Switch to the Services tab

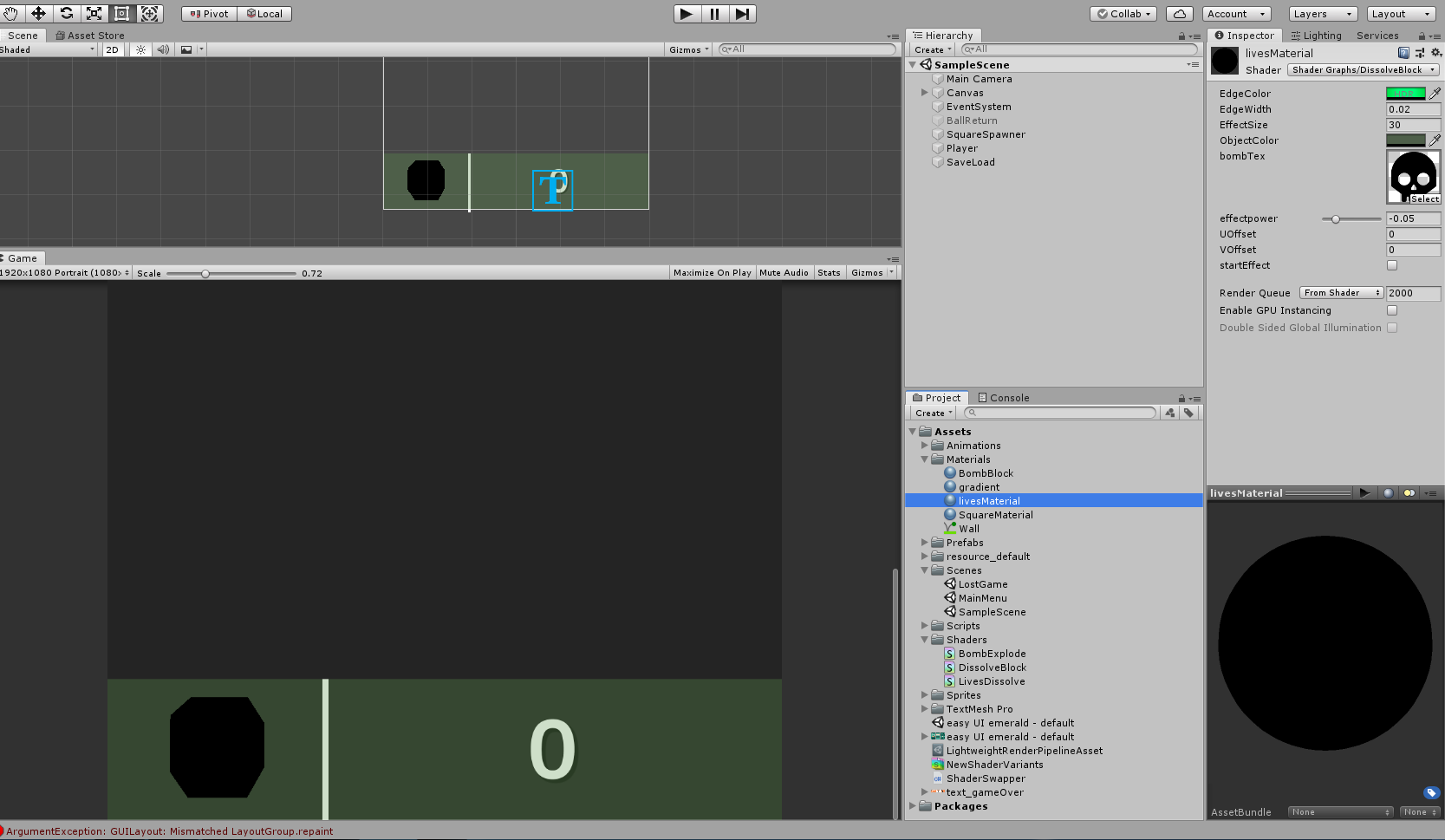coord(1377,36)
